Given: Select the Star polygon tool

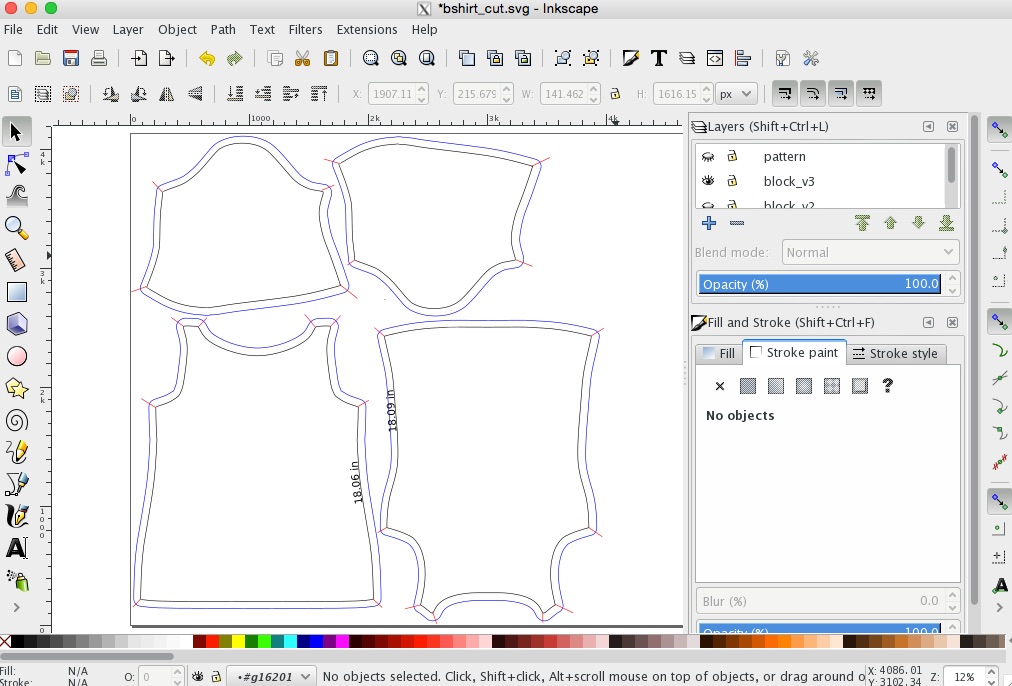Looking at the screenshot, I should tap(17, 388).
